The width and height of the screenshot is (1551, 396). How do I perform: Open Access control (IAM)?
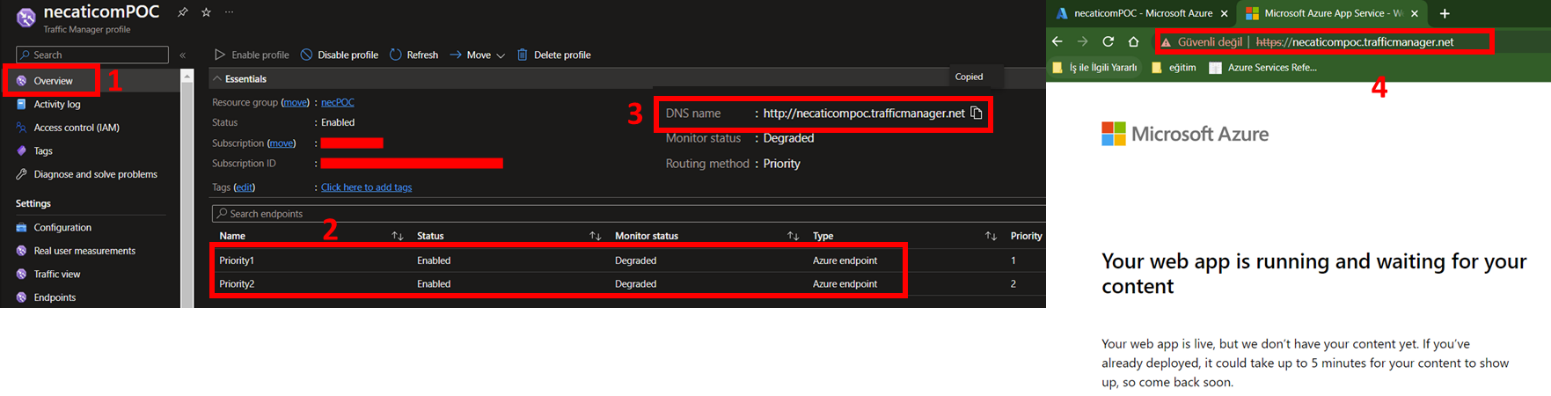click(76, 127)
